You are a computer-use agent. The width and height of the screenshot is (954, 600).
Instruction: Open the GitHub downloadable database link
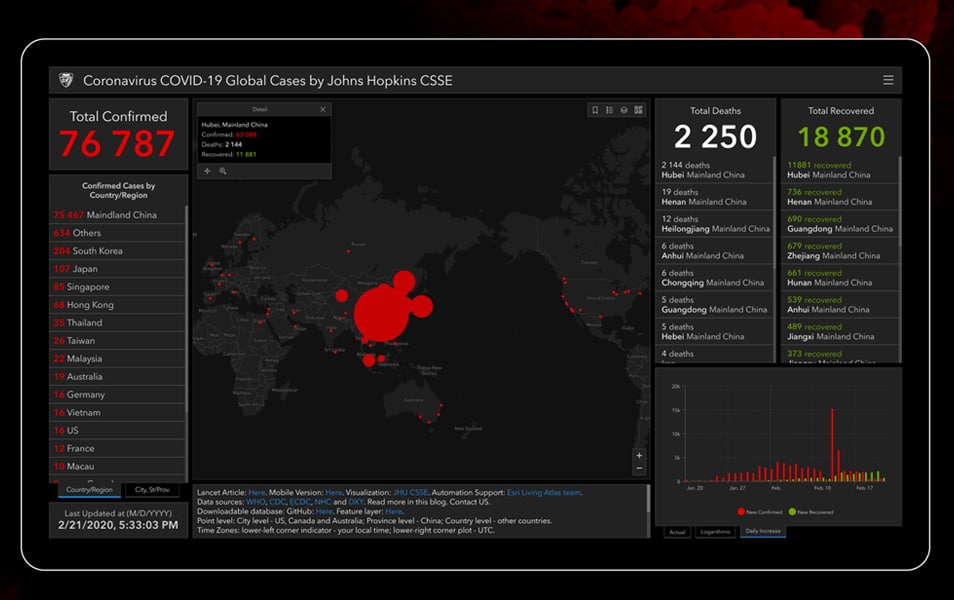click(x=322, y=510)
